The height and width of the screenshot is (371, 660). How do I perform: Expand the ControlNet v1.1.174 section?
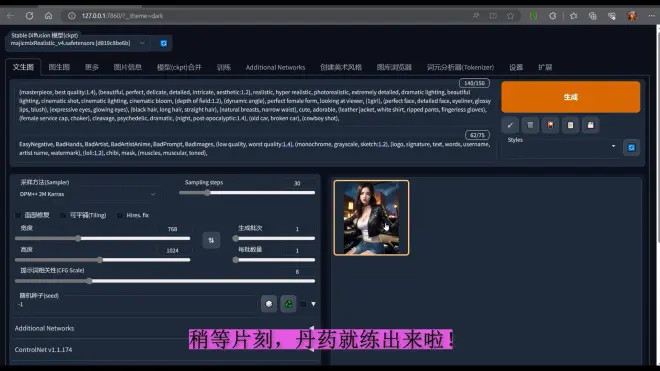164,350
